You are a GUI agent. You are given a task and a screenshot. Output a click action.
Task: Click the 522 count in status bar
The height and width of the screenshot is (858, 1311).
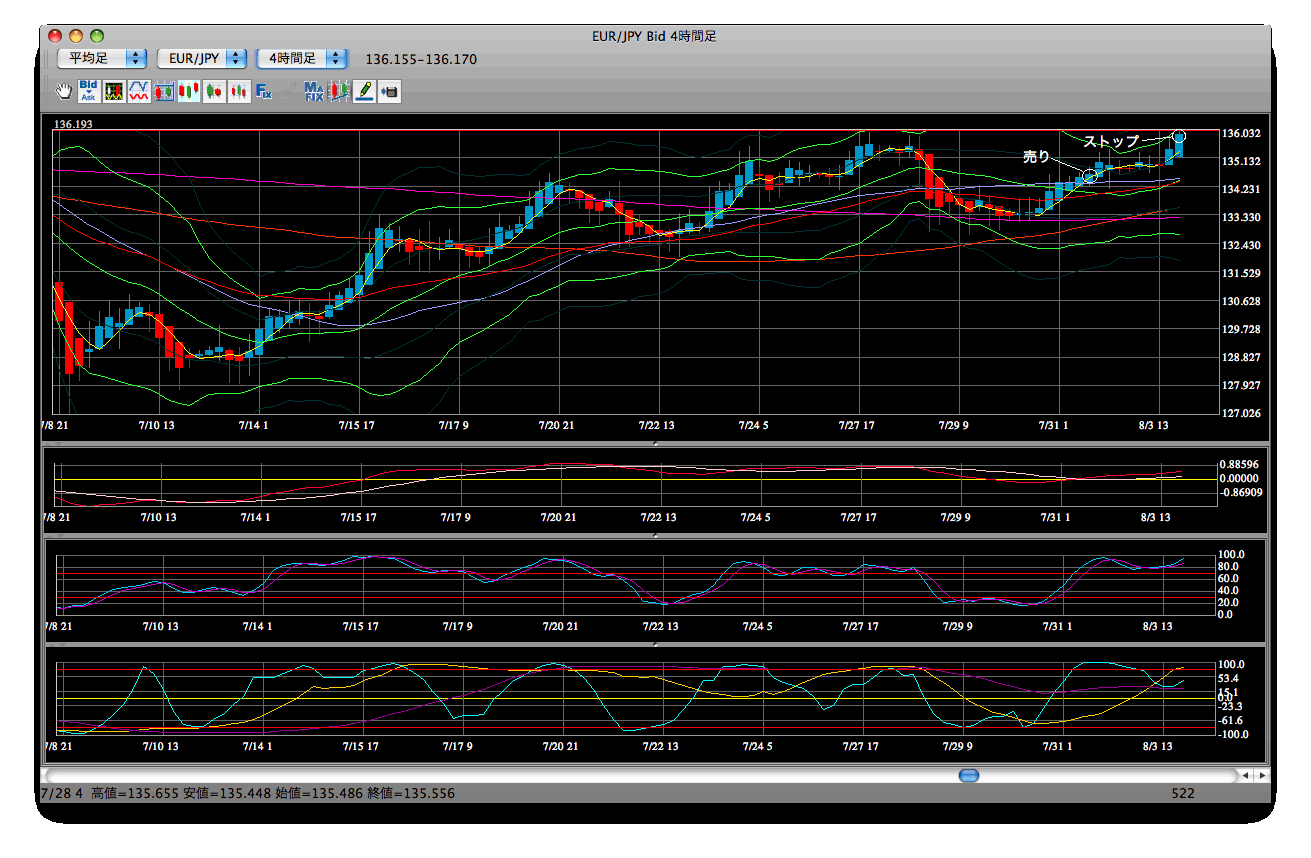[1183, 794]
